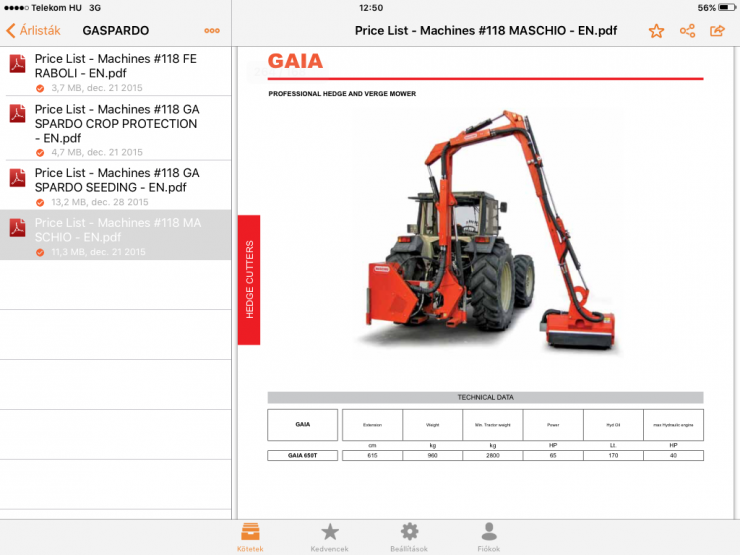Click the 12:50 clock in status bar

371,8
